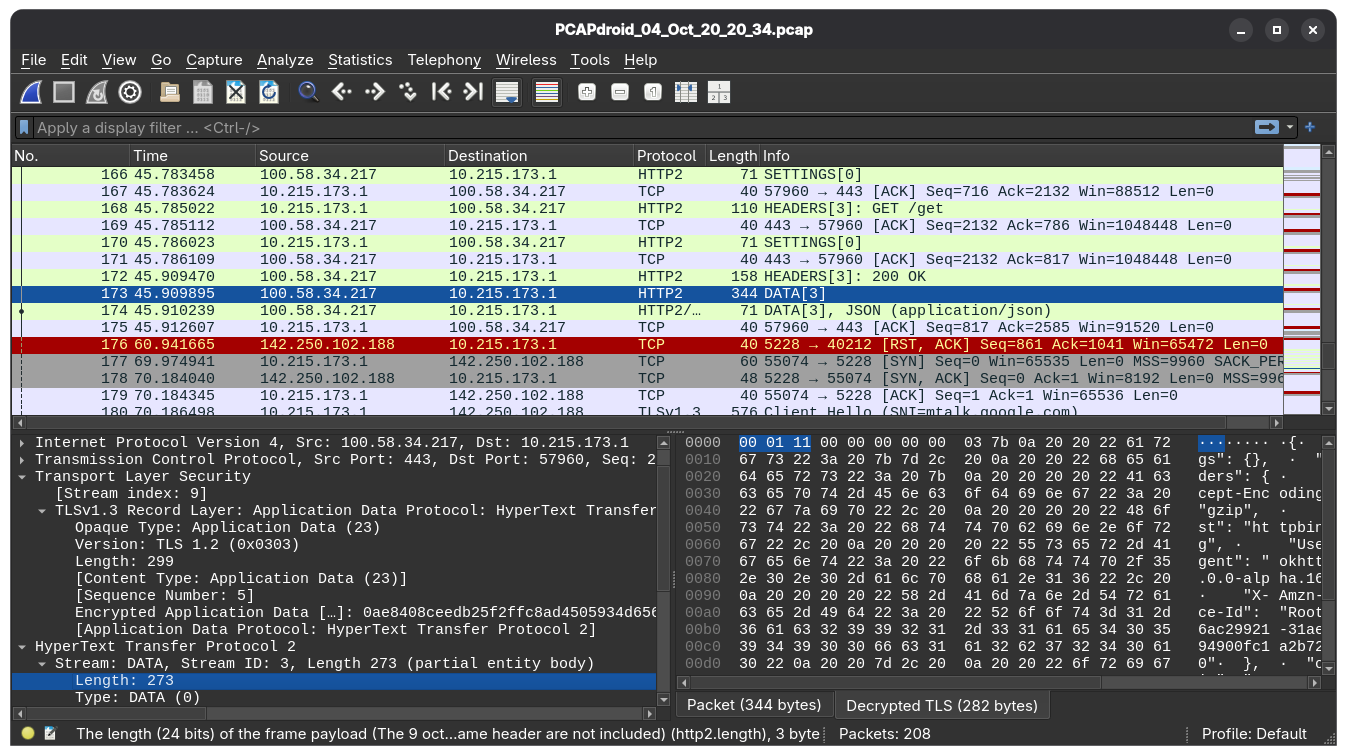1347x756 pixels.
Task: Collapse Stream: DATA, Stream ID: 3 node
Action: tap(43, 664)
